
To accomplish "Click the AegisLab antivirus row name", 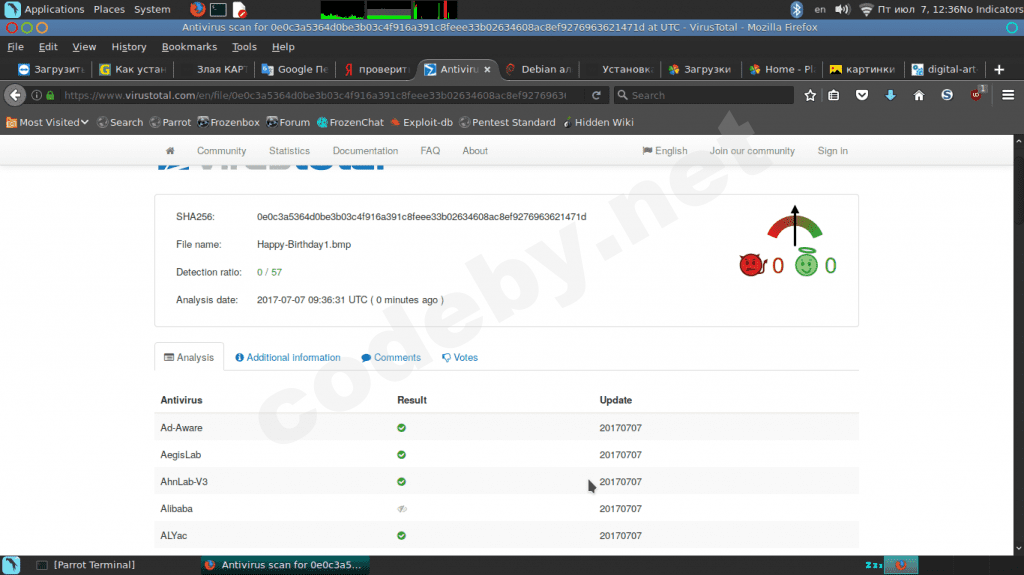I will coord(181,455).
